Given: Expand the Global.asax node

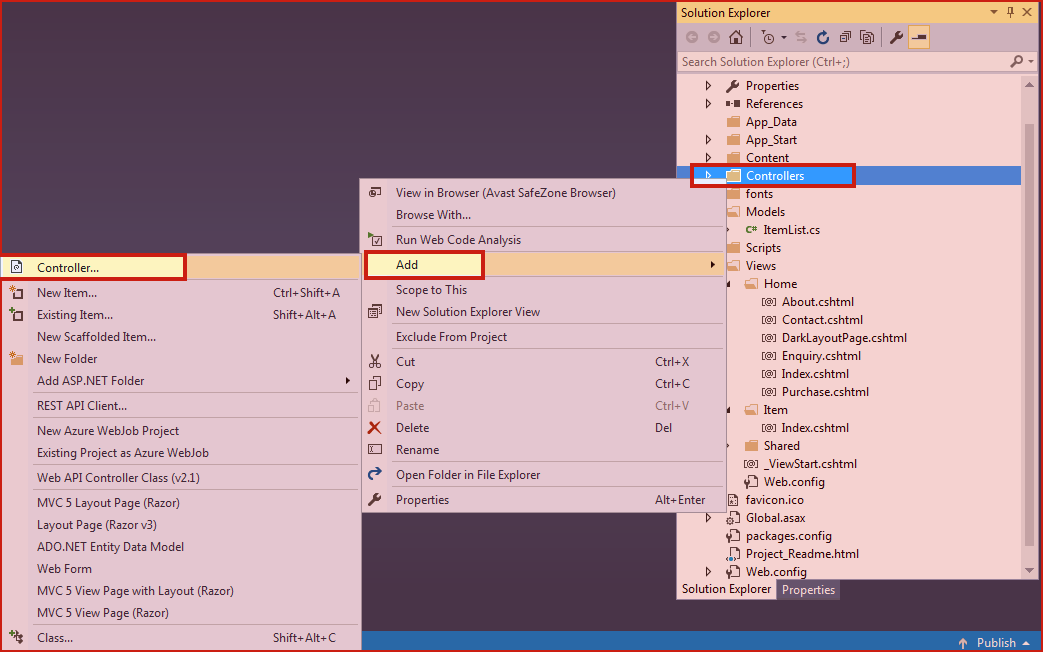Looking at the screenshot, I should [708, 518].
